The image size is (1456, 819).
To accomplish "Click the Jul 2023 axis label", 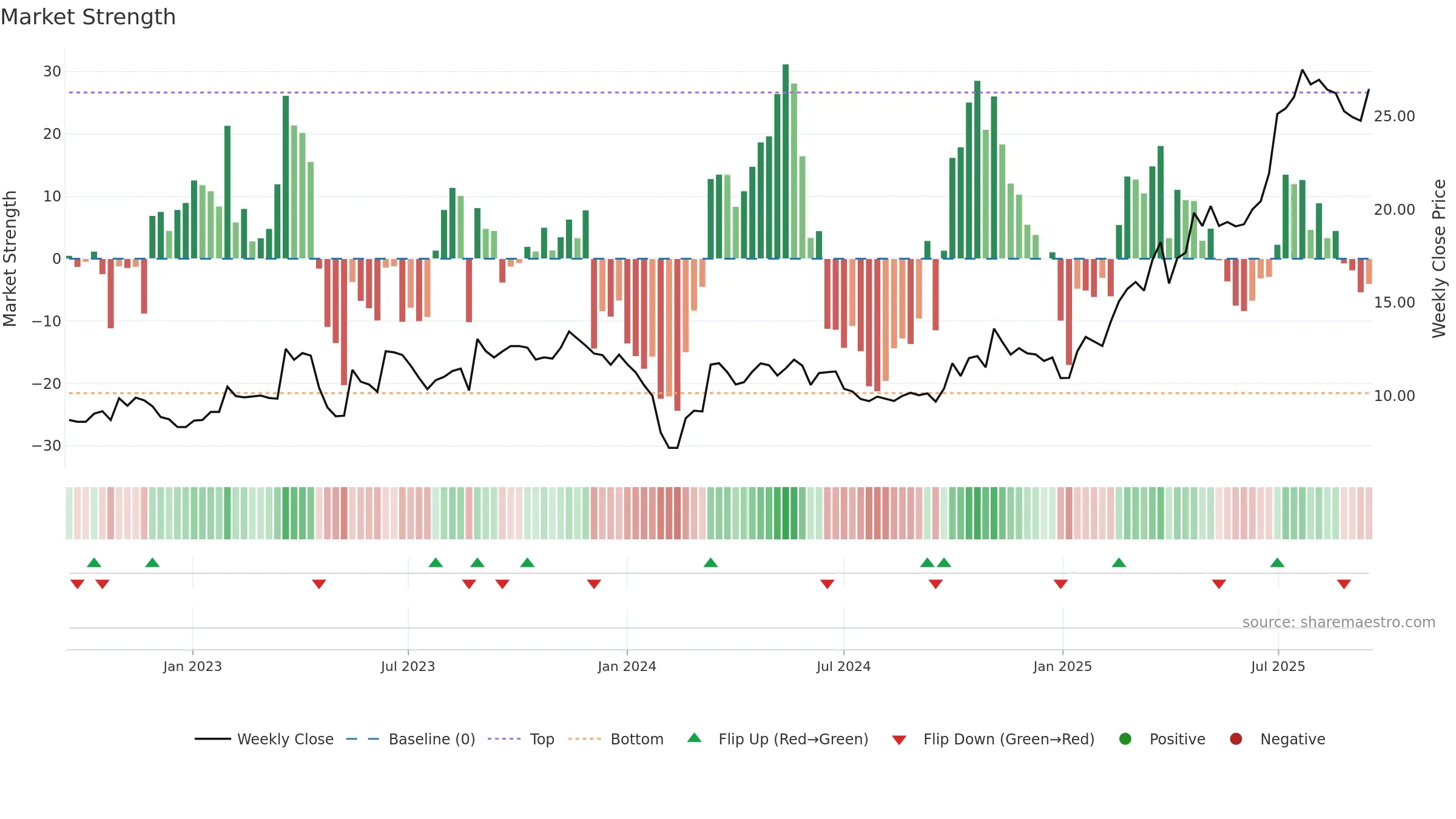I will coord(408,666).
